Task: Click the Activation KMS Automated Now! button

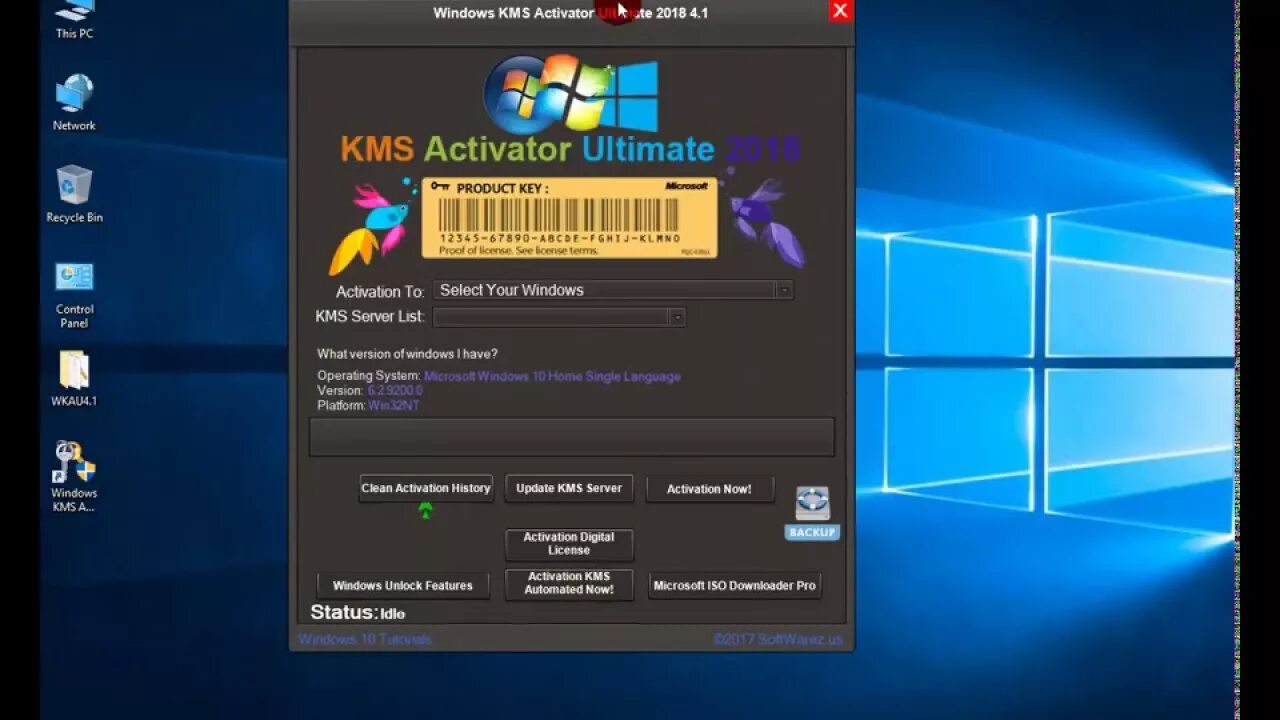Action: point(569,583)
